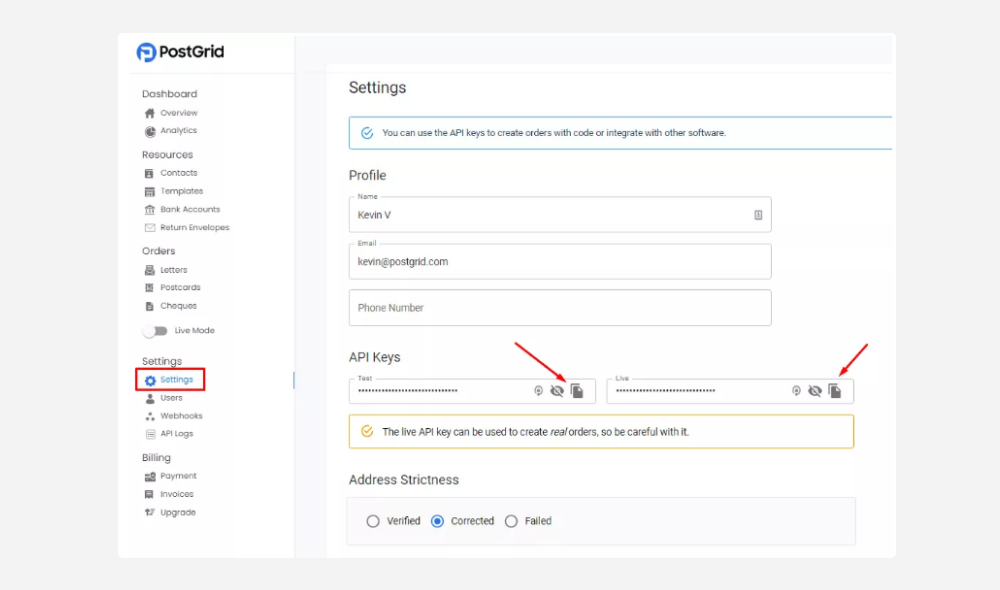Screen dimensions: 1000x590
Task: Go to Analytics in the sidebar
Action: pyautogui.click(x=178, y=131)
